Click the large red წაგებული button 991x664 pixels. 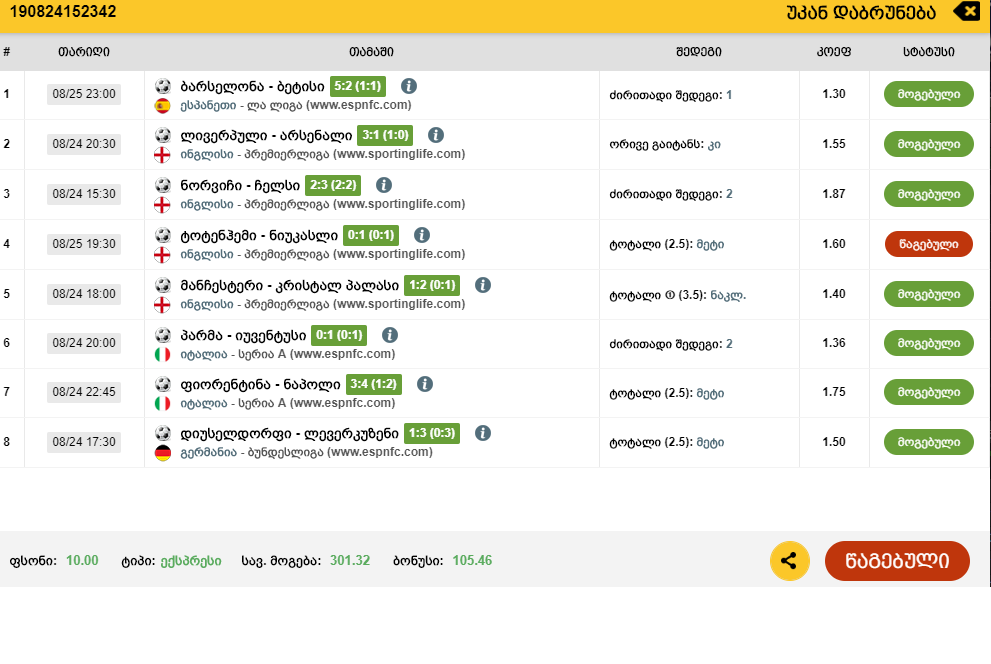pyautogui.click(x=897, y=561)
